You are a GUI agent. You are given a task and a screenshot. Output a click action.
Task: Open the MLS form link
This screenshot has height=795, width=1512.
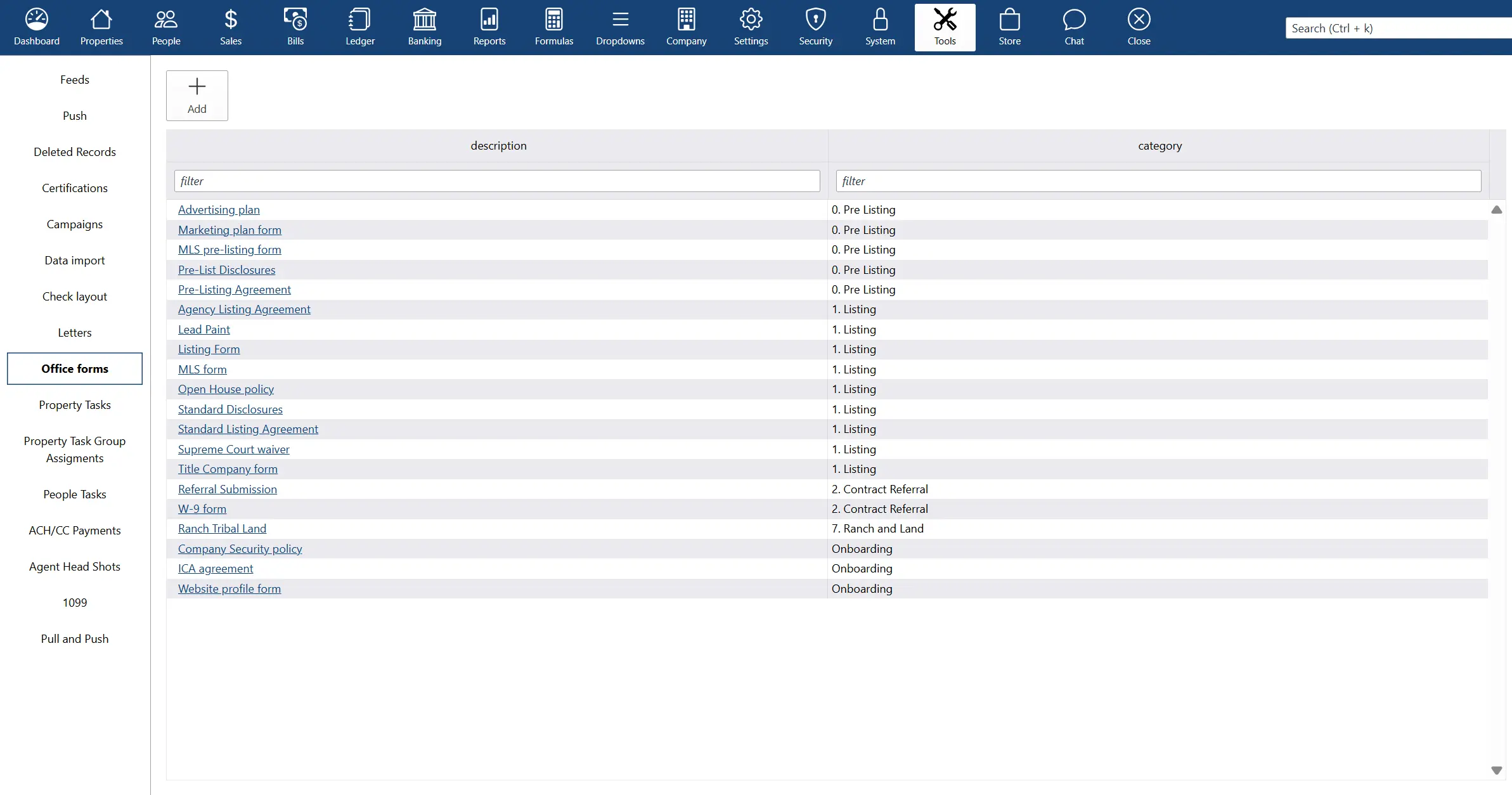[202, 370]
